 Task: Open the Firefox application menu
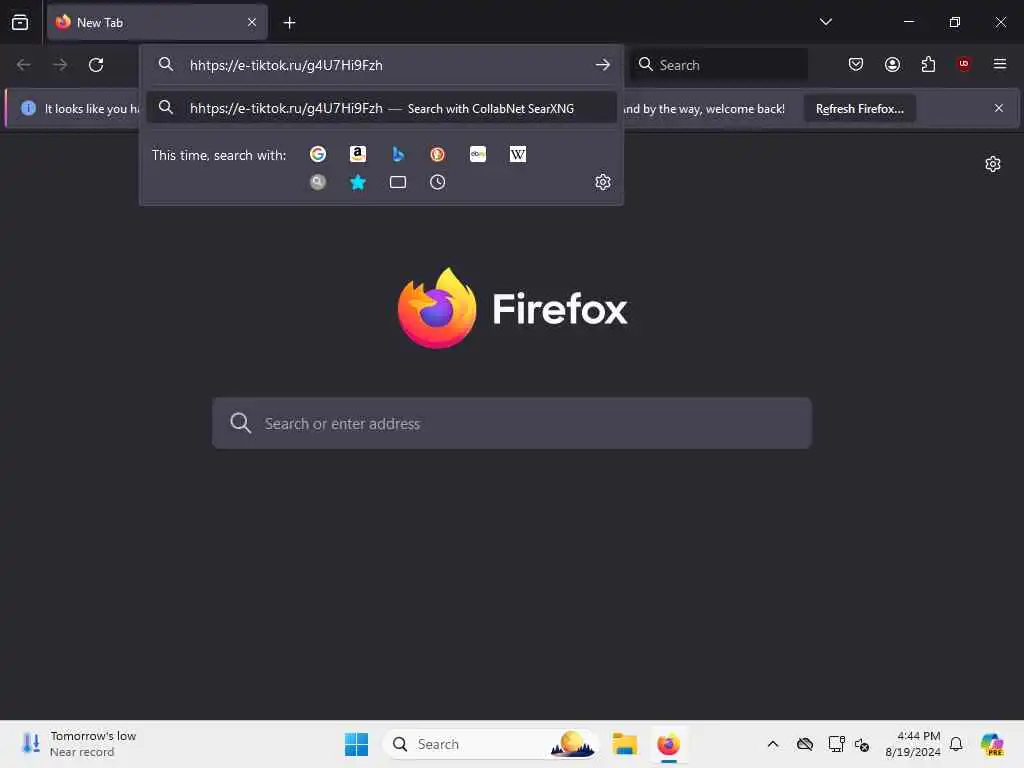pyautogui.click(x=1000, y=64)
